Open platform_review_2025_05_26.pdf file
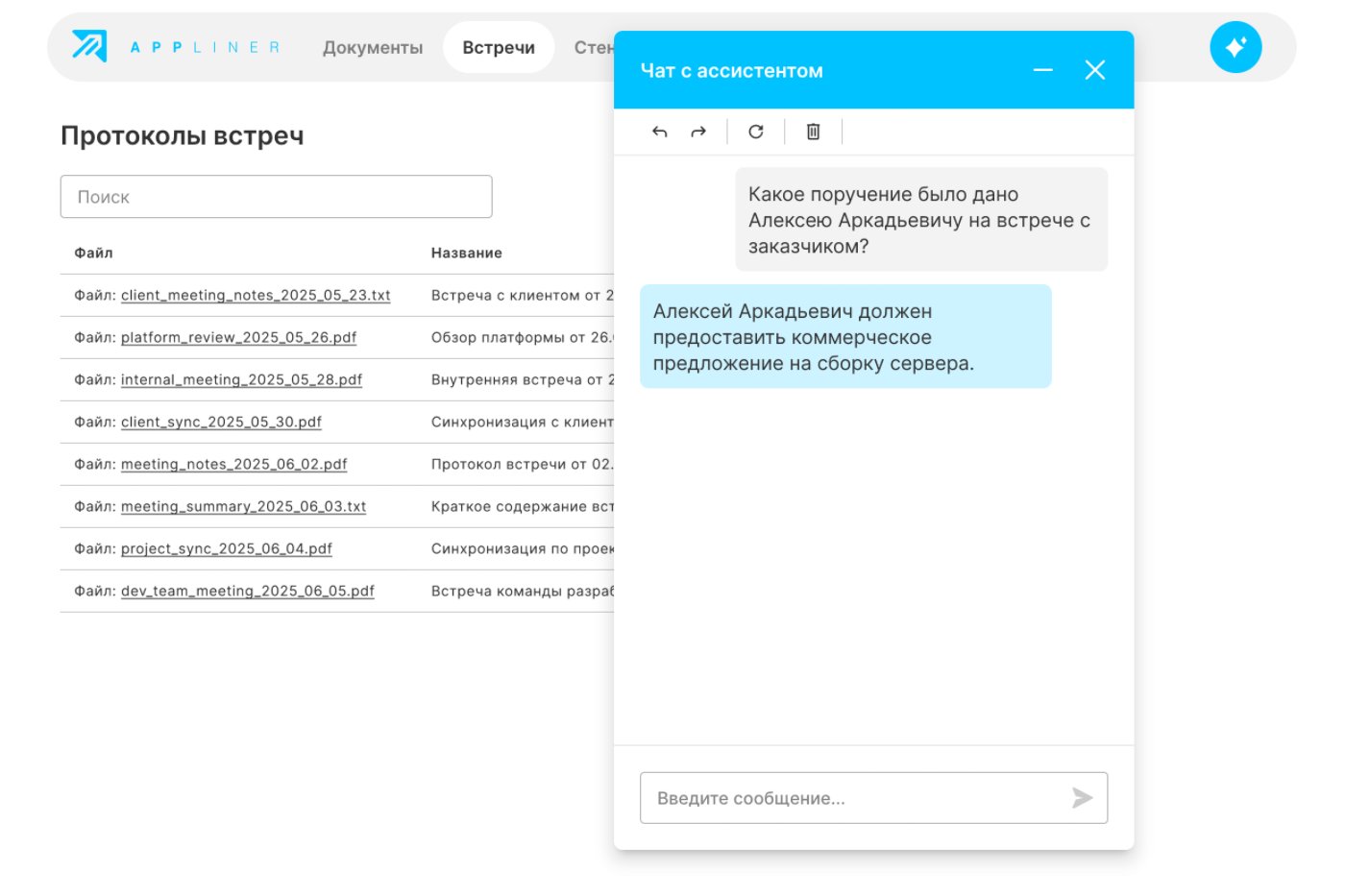Viewport: 1345px width, 896px height. pos(238,338)
